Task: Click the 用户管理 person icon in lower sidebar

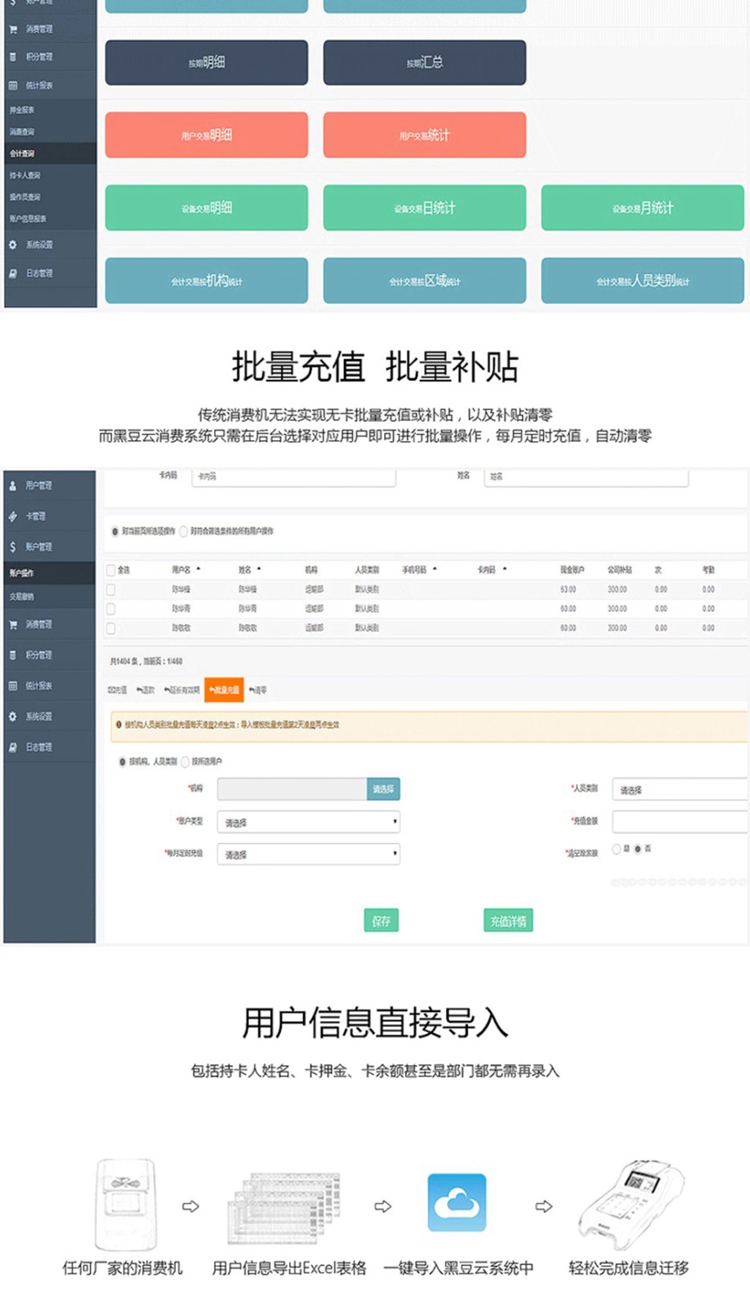Action: tap(13, 485)
